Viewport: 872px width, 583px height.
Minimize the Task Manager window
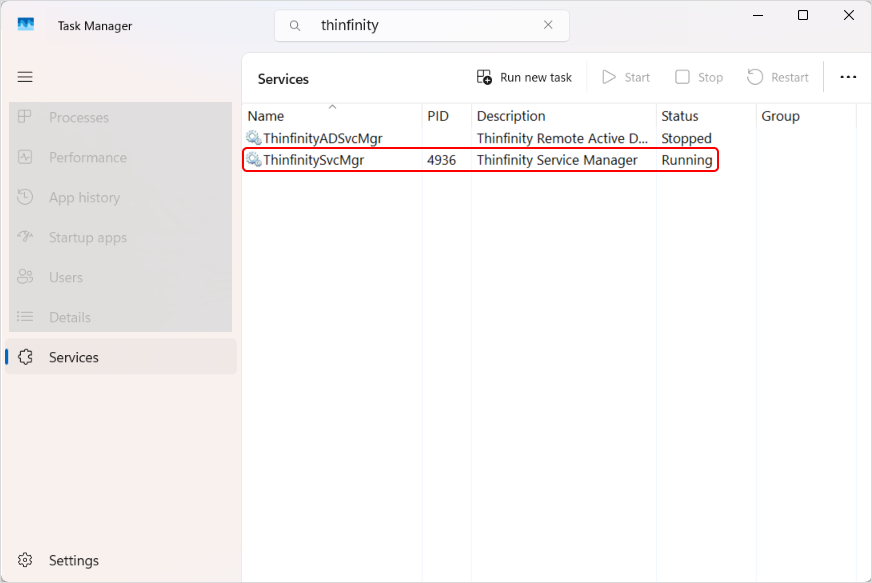(x=757, y=15)
